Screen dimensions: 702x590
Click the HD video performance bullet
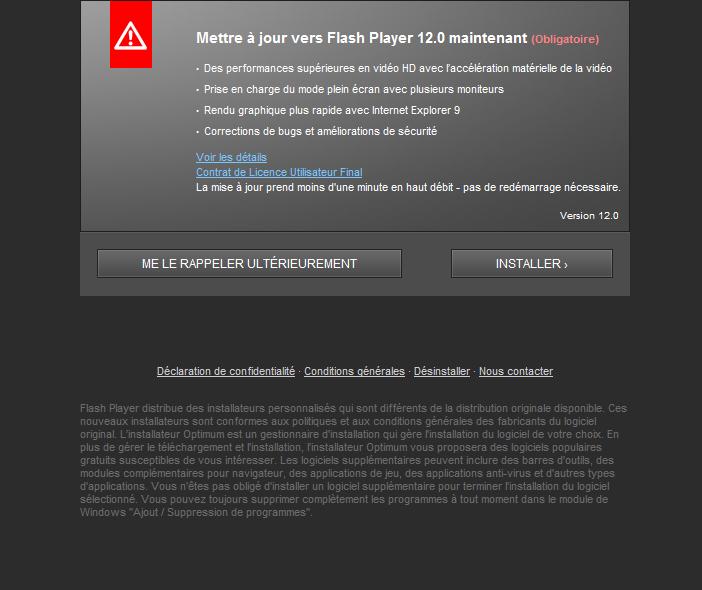point(407,68)
